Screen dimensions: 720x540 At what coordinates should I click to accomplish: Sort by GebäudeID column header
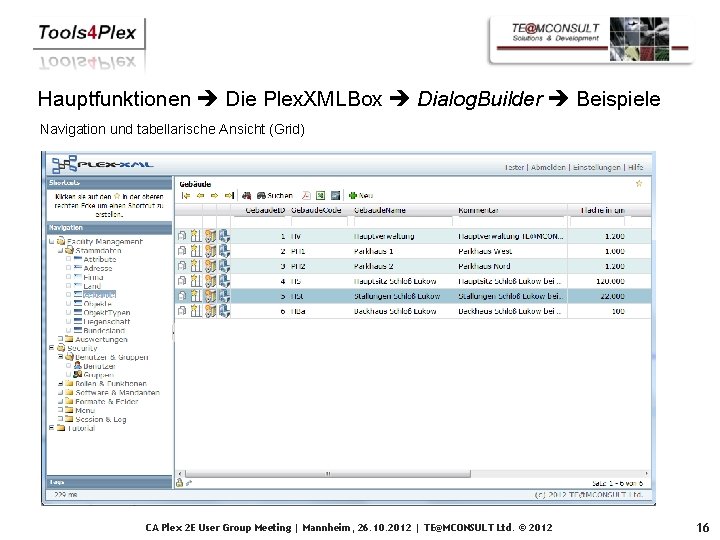coord(265,210)
